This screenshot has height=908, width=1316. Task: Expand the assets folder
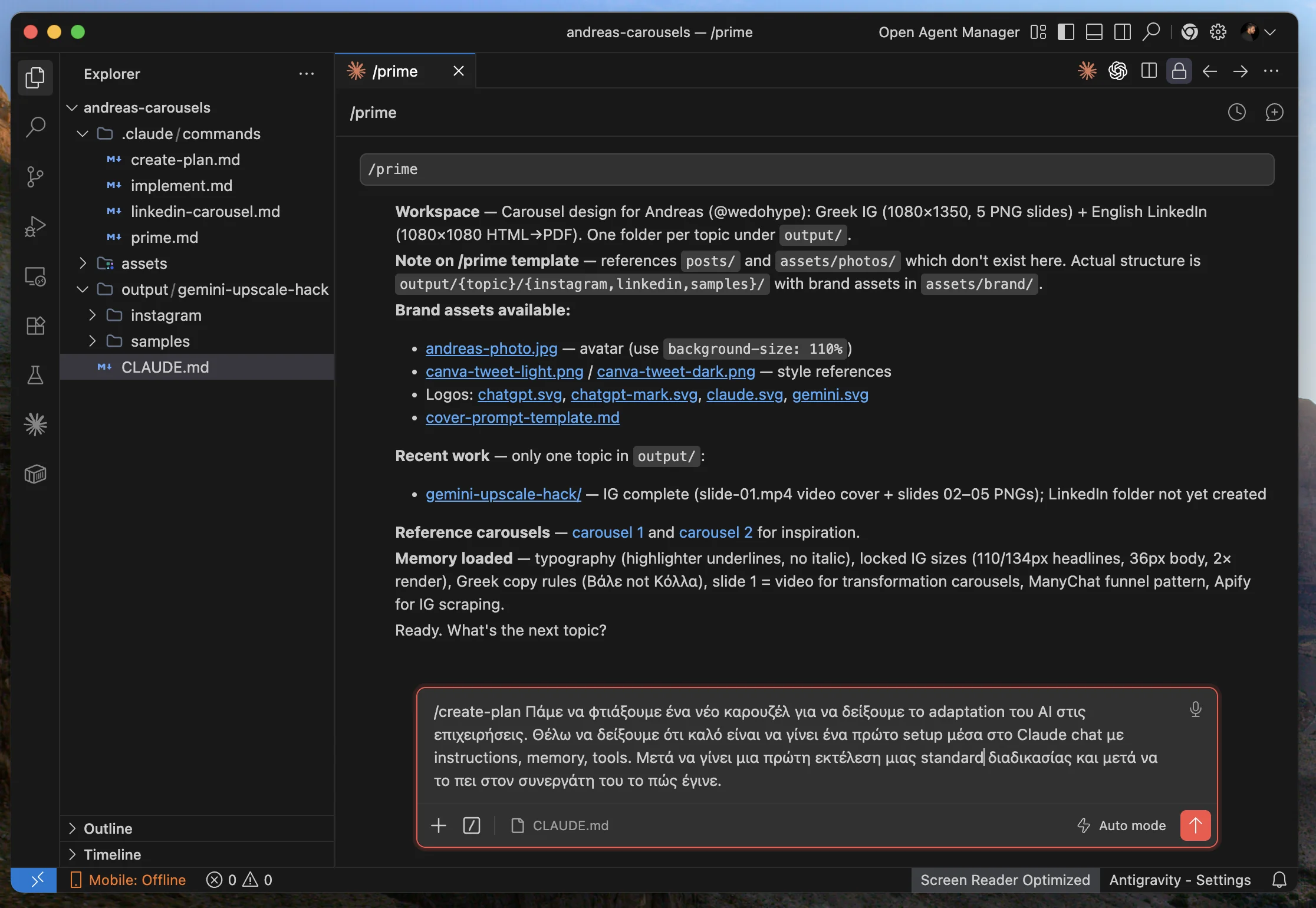(83, 264)
